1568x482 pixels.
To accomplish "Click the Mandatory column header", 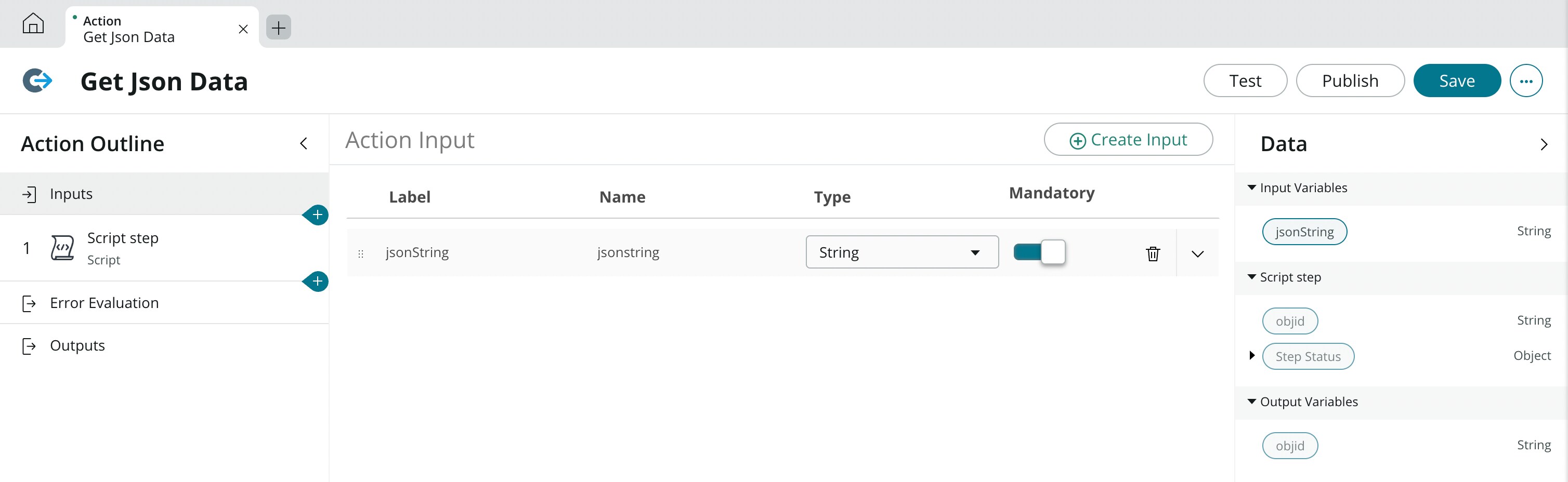I will (1051, 193).
